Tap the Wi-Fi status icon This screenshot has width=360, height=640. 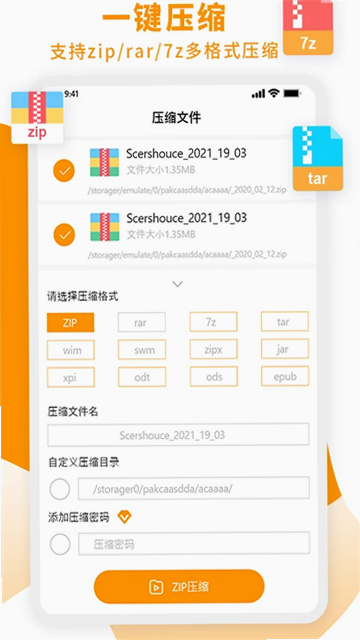pyautogui.click(x=273, y=93)
